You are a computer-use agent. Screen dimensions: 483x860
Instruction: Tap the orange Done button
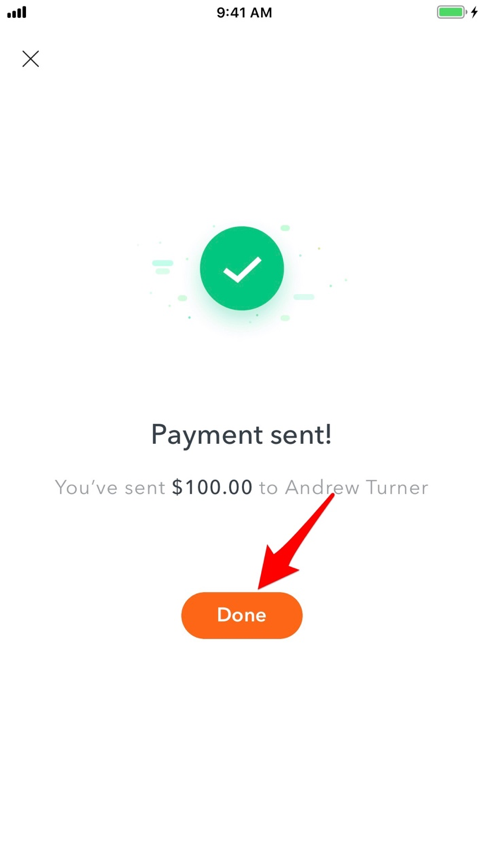[x=242, y=615]
